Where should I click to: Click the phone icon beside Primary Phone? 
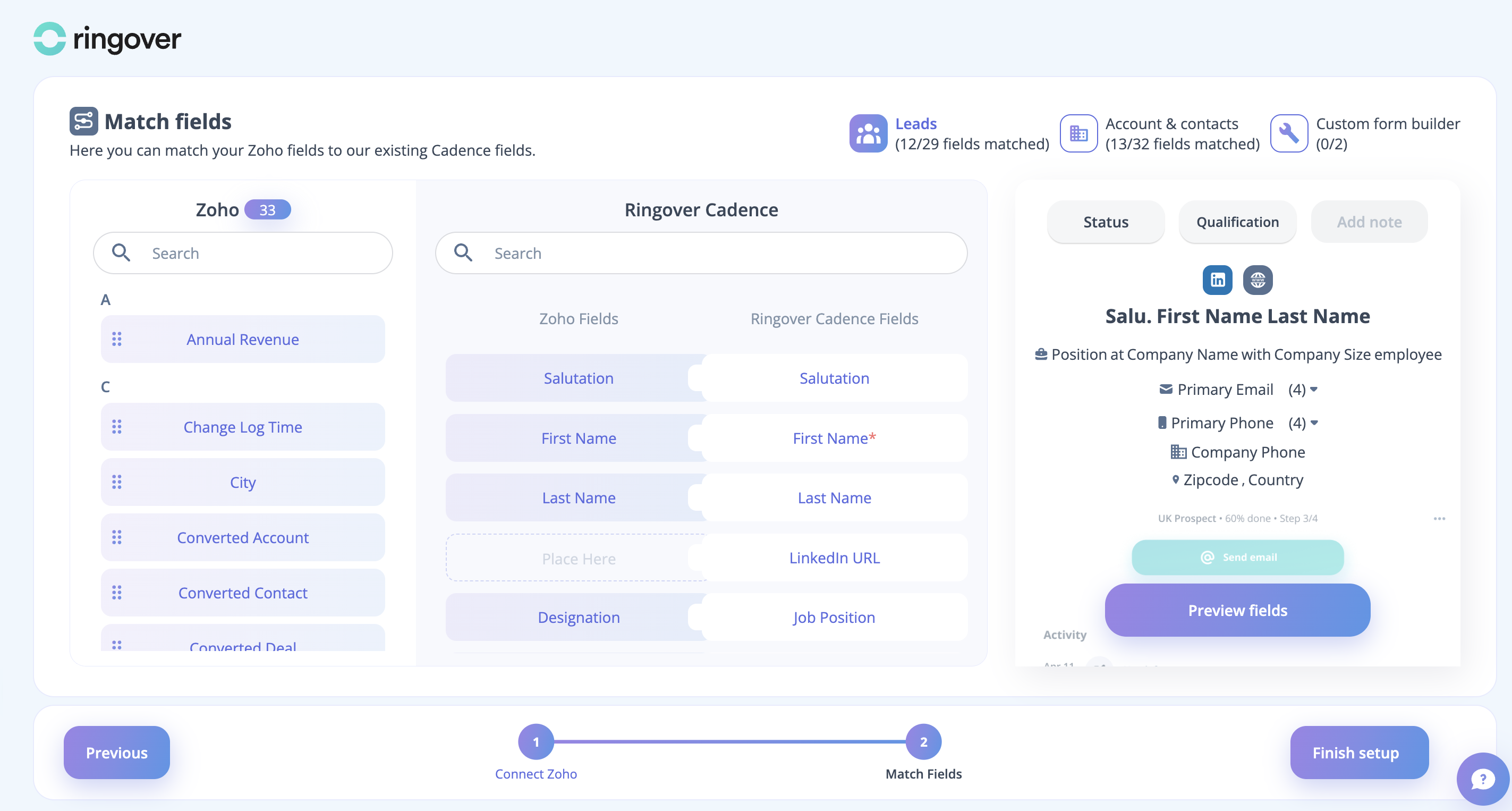click(x=1161, y=422)
